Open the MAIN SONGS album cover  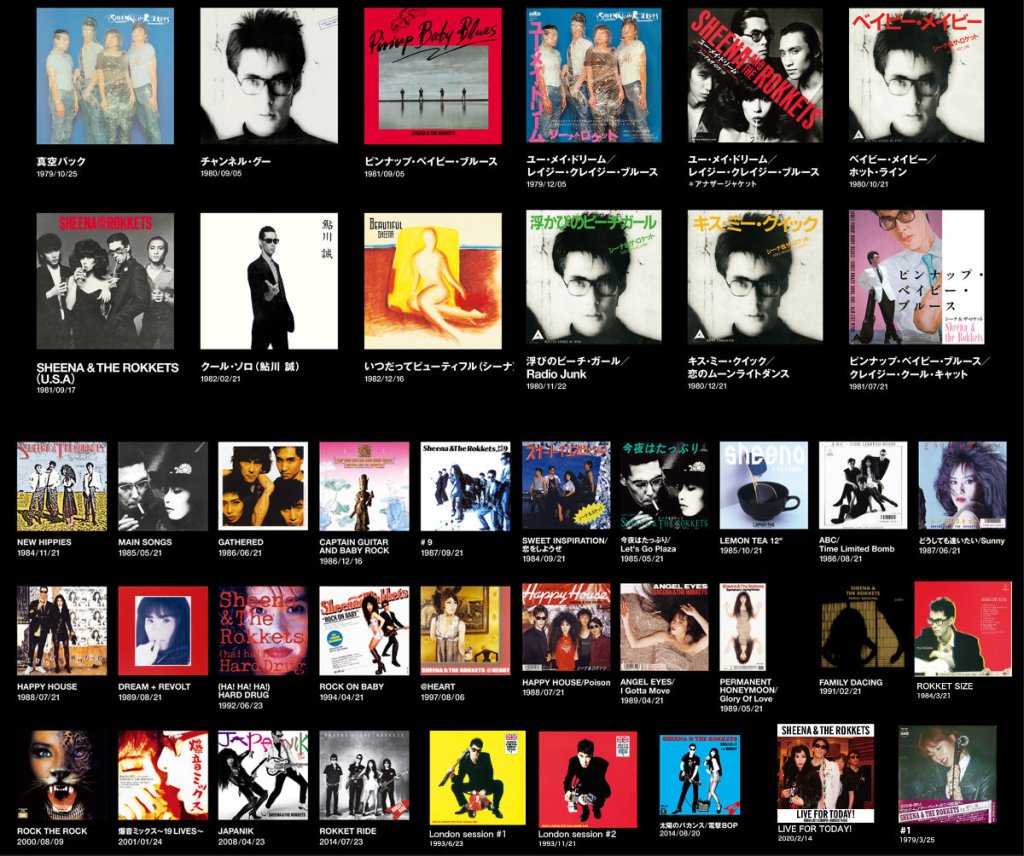163,486
